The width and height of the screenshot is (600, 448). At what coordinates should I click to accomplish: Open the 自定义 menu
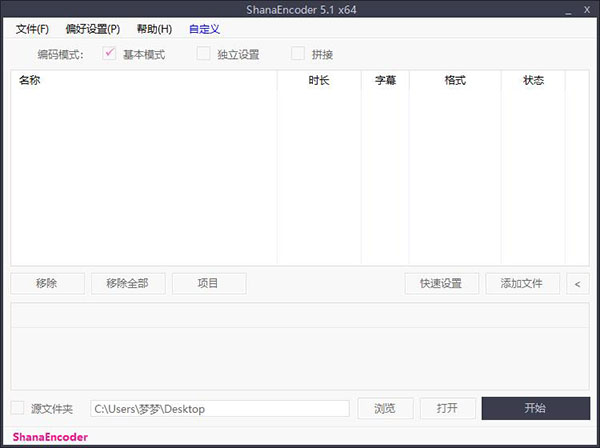204,29
